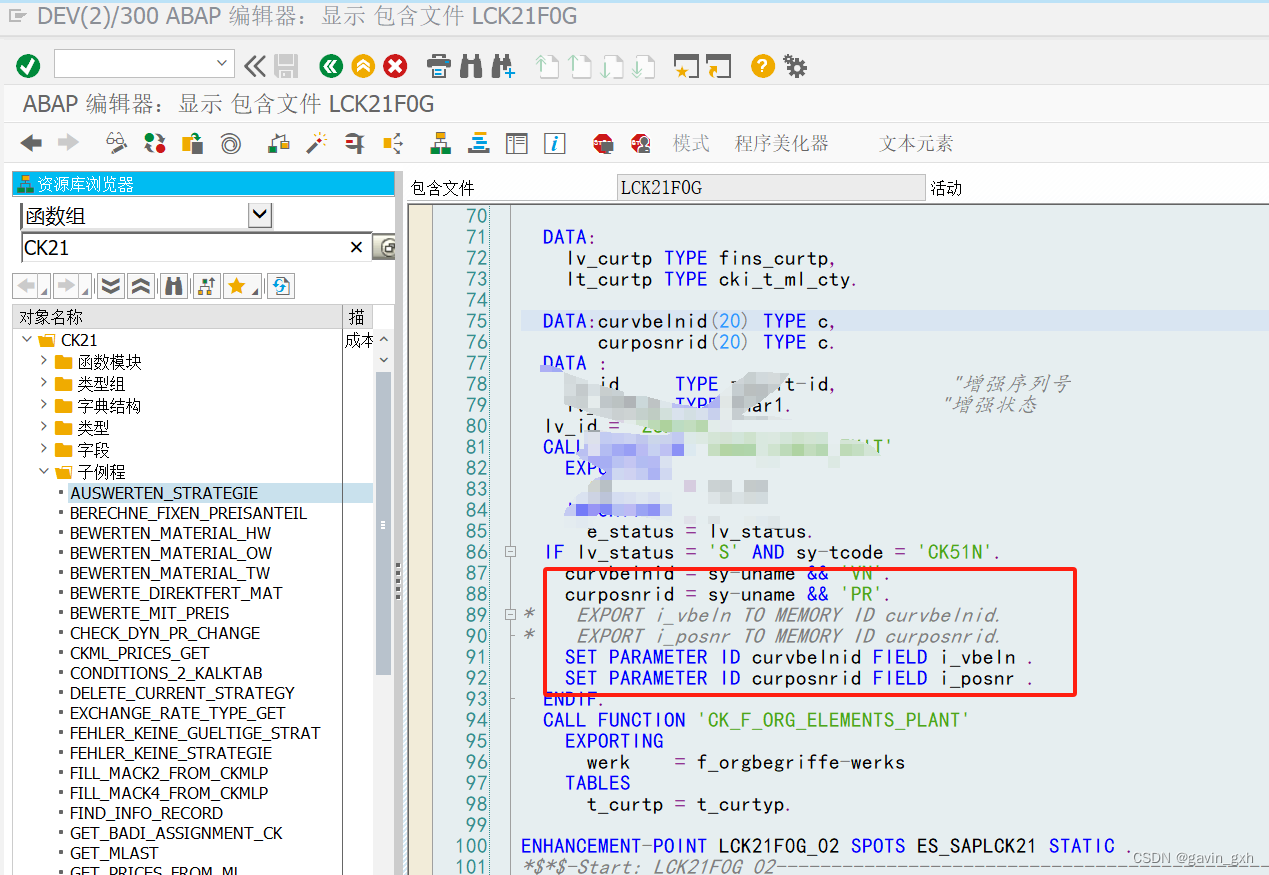1269x875 pixels.
Task: Open Customize Local Layout gear icon
Action: (x=795, y=66)
